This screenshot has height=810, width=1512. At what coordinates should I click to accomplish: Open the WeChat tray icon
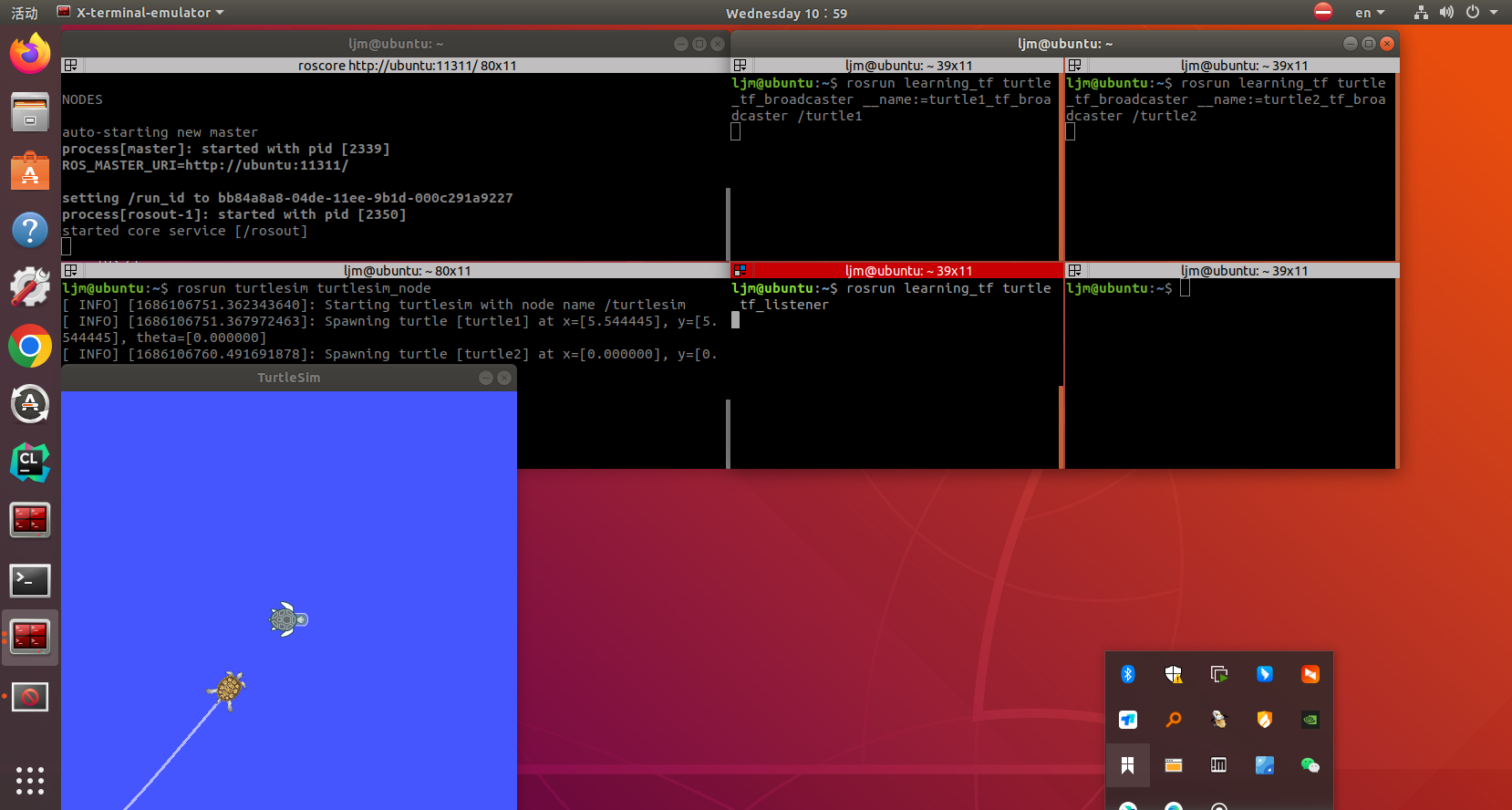[1310, 765]
